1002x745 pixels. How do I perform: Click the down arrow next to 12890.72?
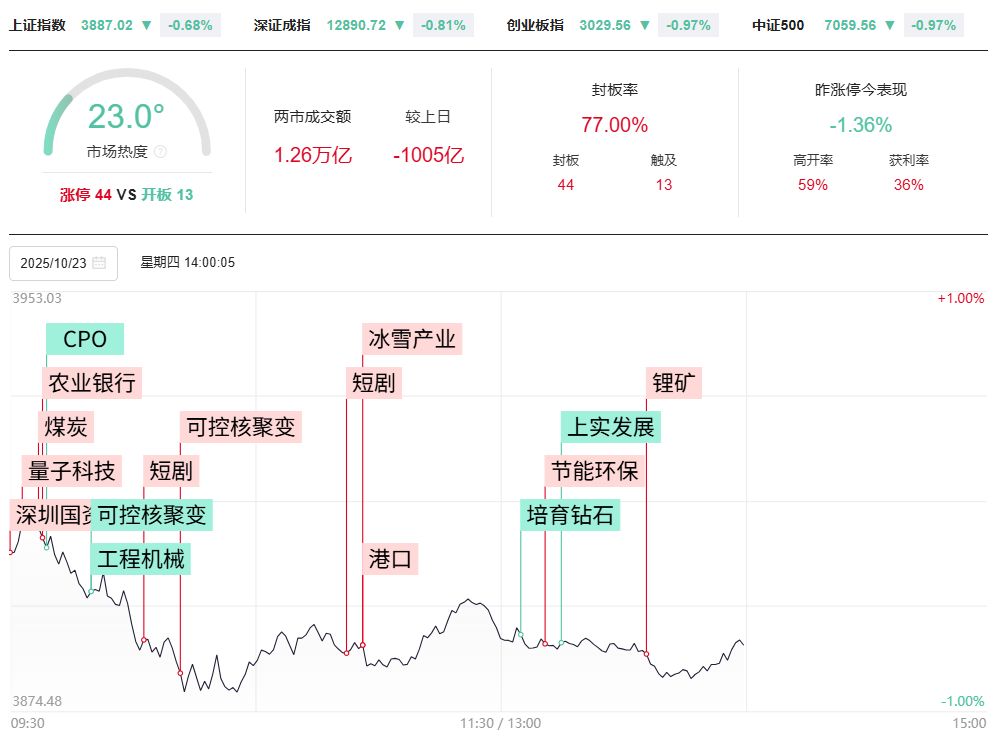tap(401, 25)
